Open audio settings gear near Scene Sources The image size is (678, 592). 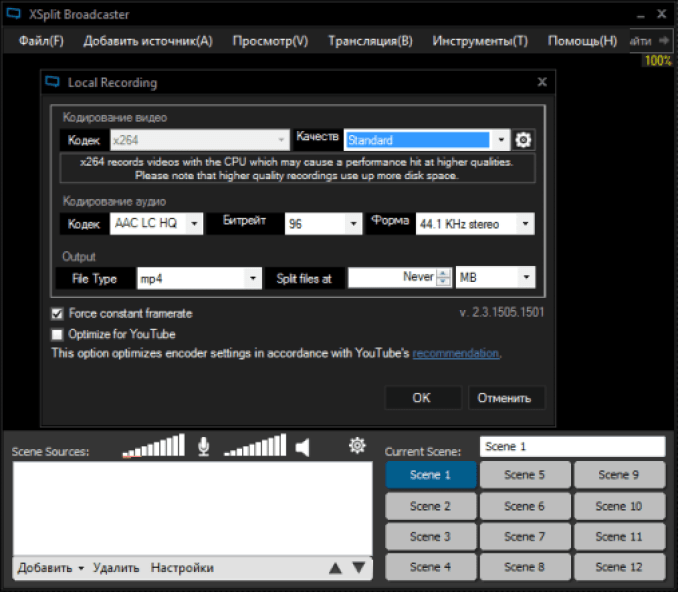[357, 445]
